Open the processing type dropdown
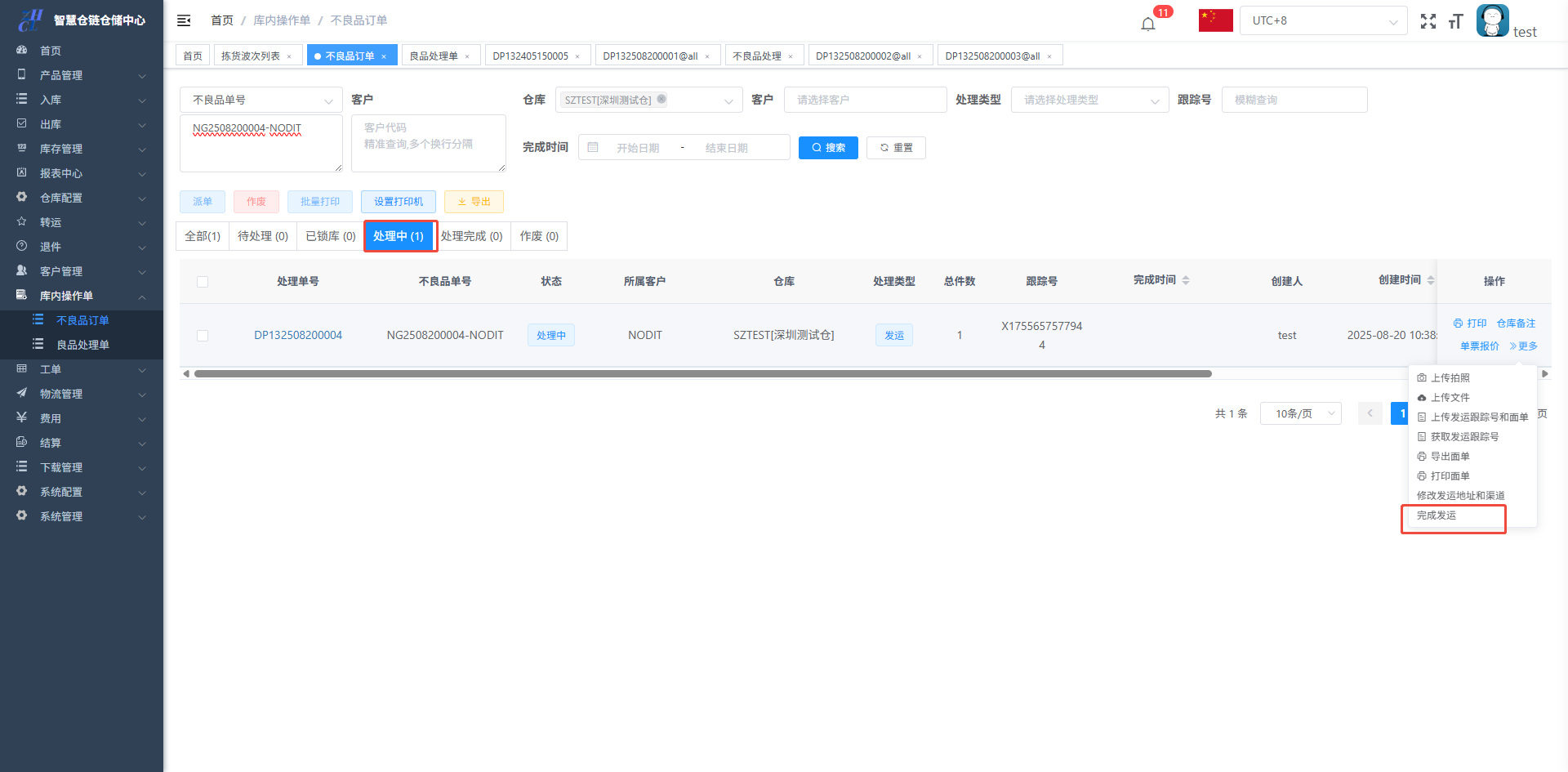Viewport: 1568px width, 772px height. (x=1089, y=100)
